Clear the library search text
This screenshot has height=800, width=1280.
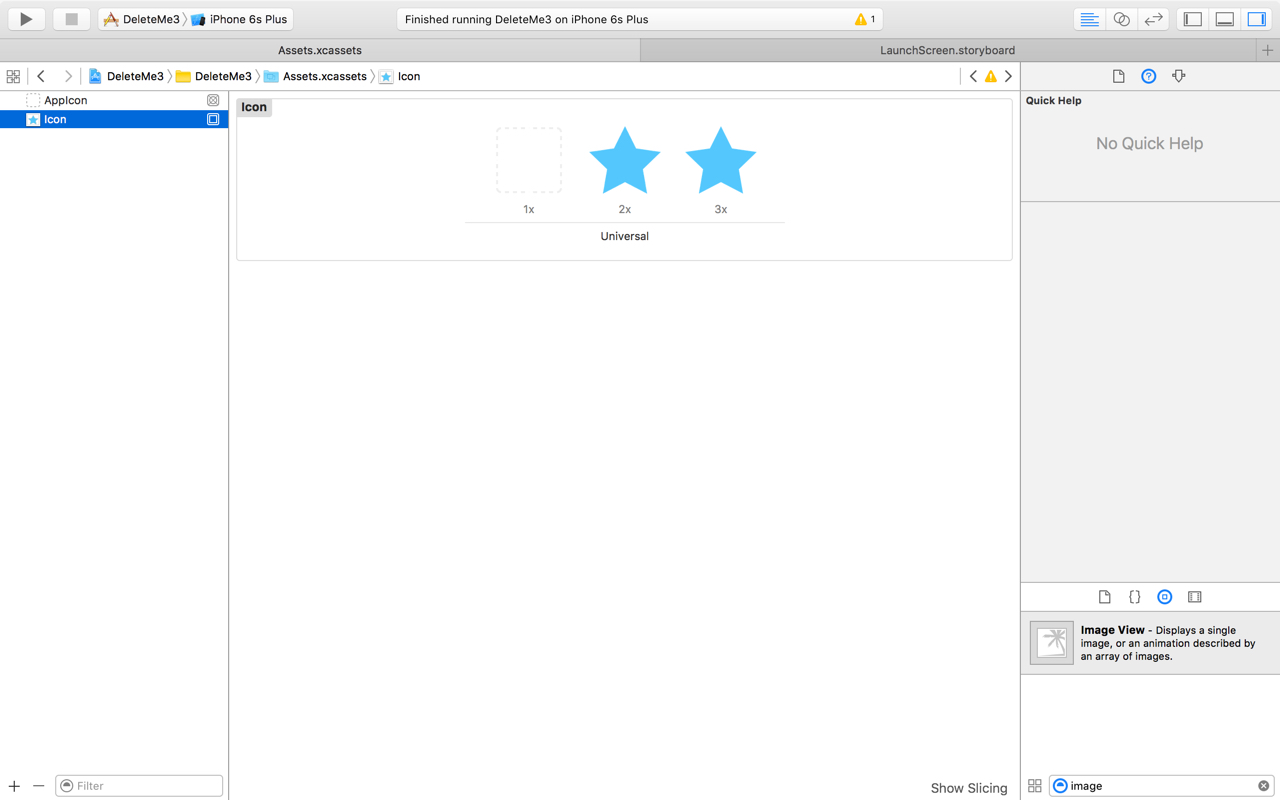[1263, 786]
